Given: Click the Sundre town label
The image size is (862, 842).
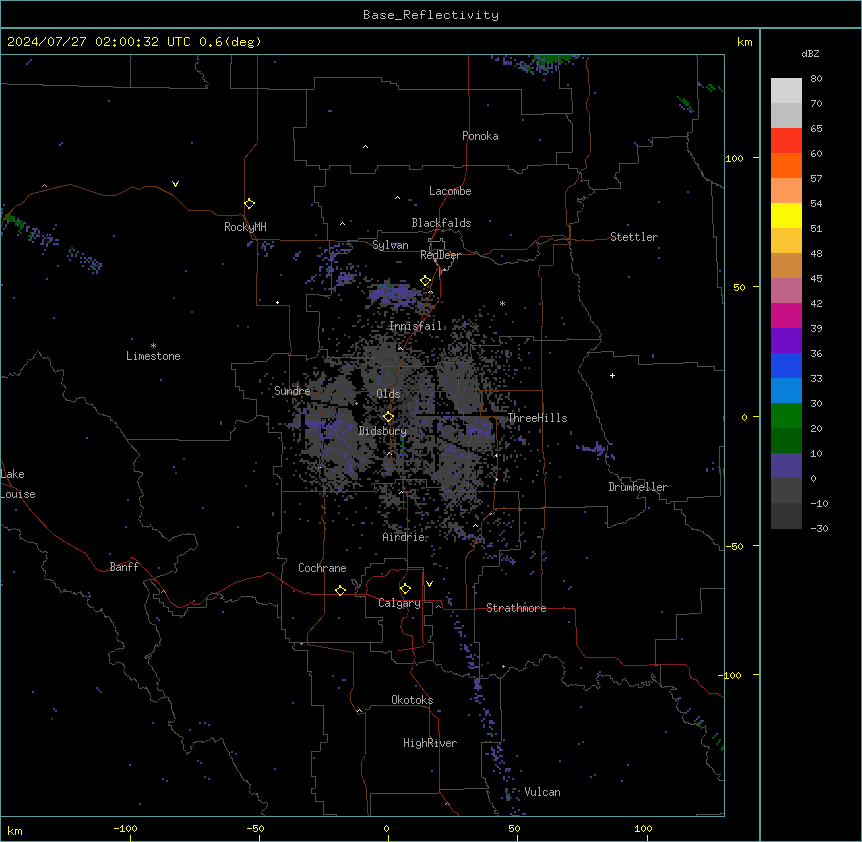Looking at the screenshot, I should click(292, 391).
